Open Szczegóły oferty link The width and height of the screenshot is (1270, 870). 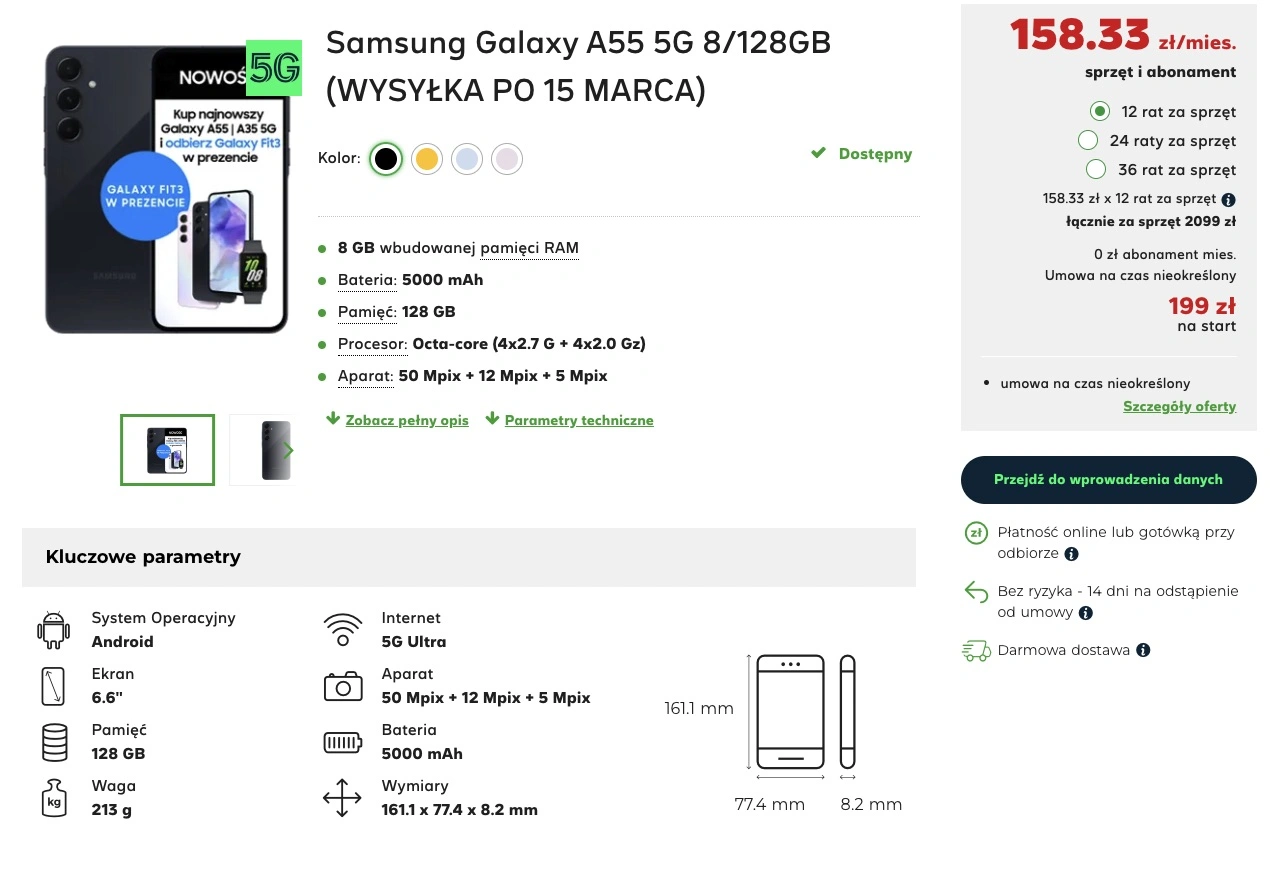pos(1179,406)
